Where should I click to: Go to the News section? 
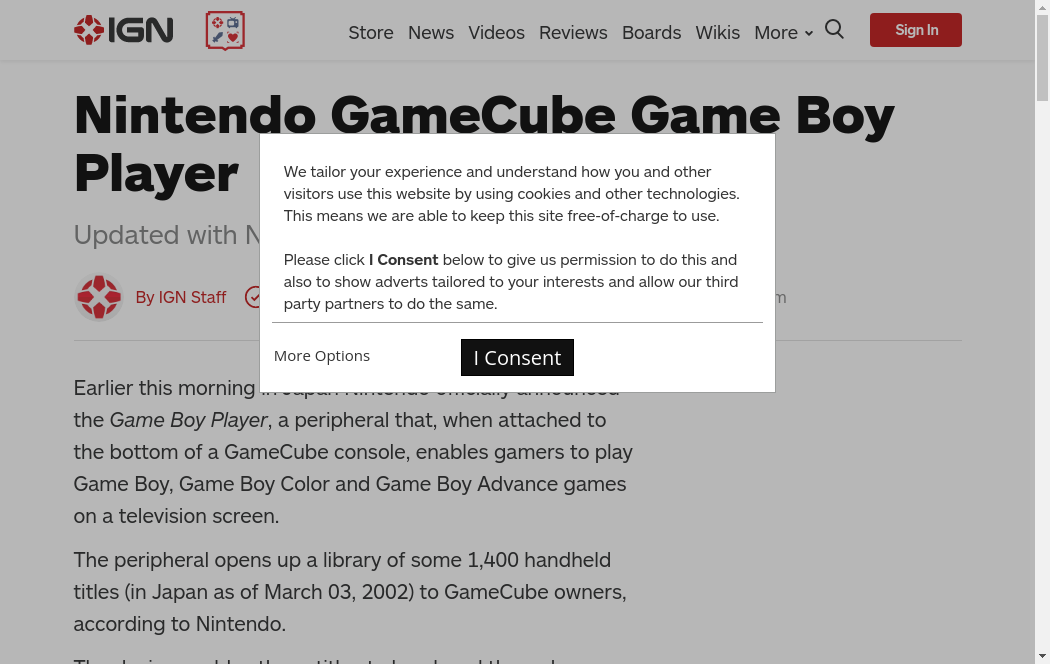pyautogui.click(x=431, y=33)
